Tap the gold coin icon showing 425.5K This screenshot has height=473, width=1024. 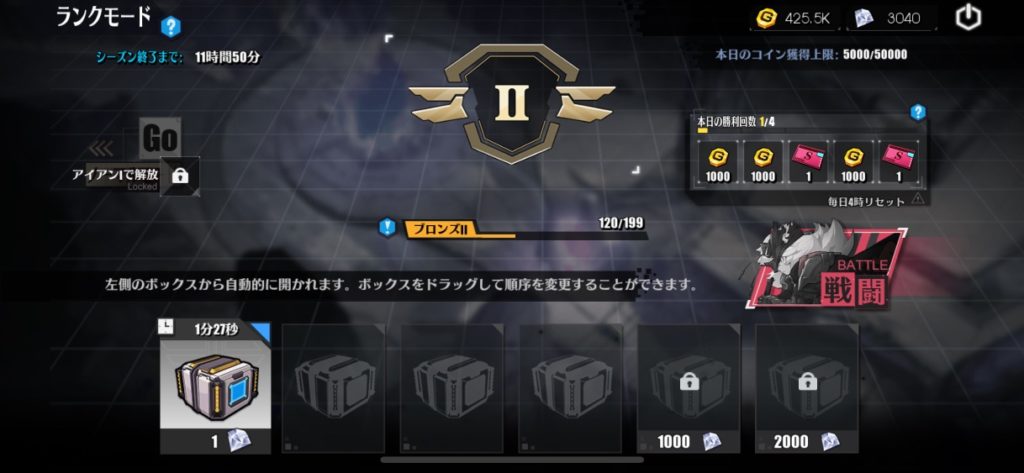766,18
